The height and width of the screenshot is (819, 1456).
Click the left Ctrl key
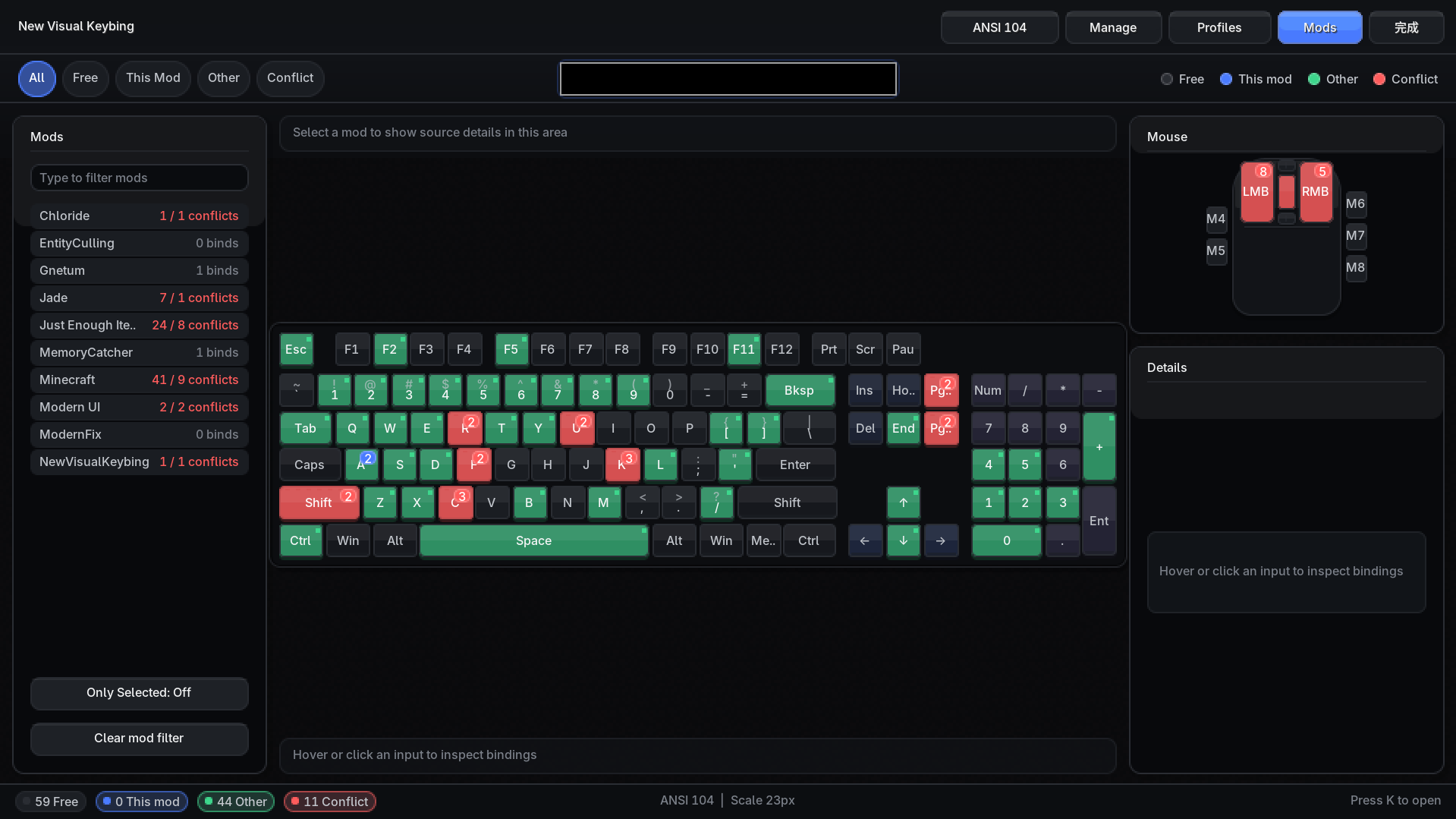pyautogui.click(x=301, y=540)
